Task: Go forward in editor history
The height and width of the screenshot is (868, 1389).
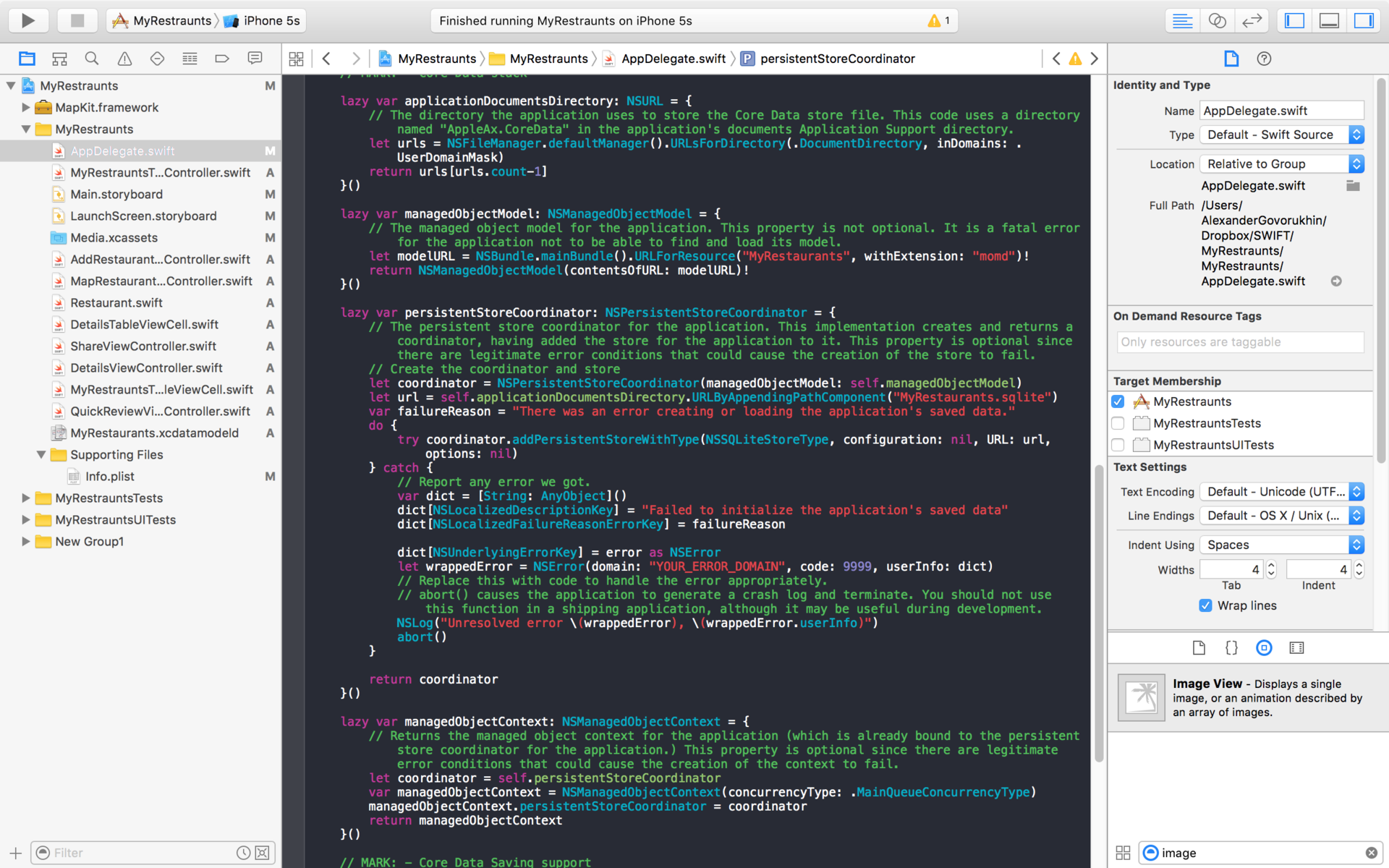Action: pyautogui.click(x=355, y=59)
